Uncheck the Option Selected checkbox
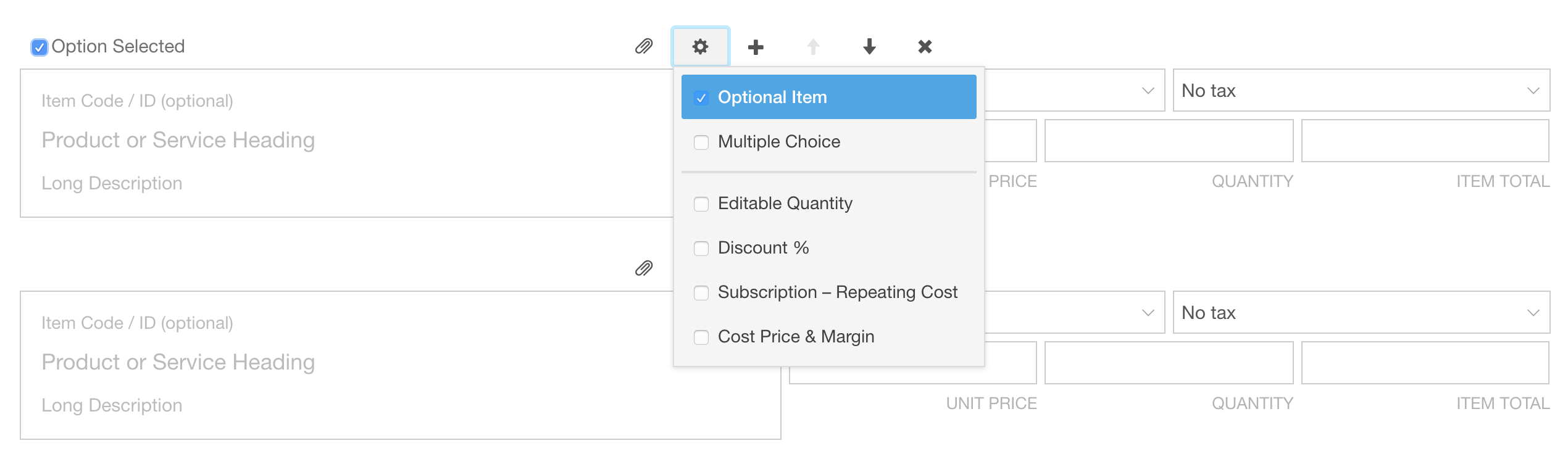The height and width of the screenshot is (459, 1568). (40, 48)
